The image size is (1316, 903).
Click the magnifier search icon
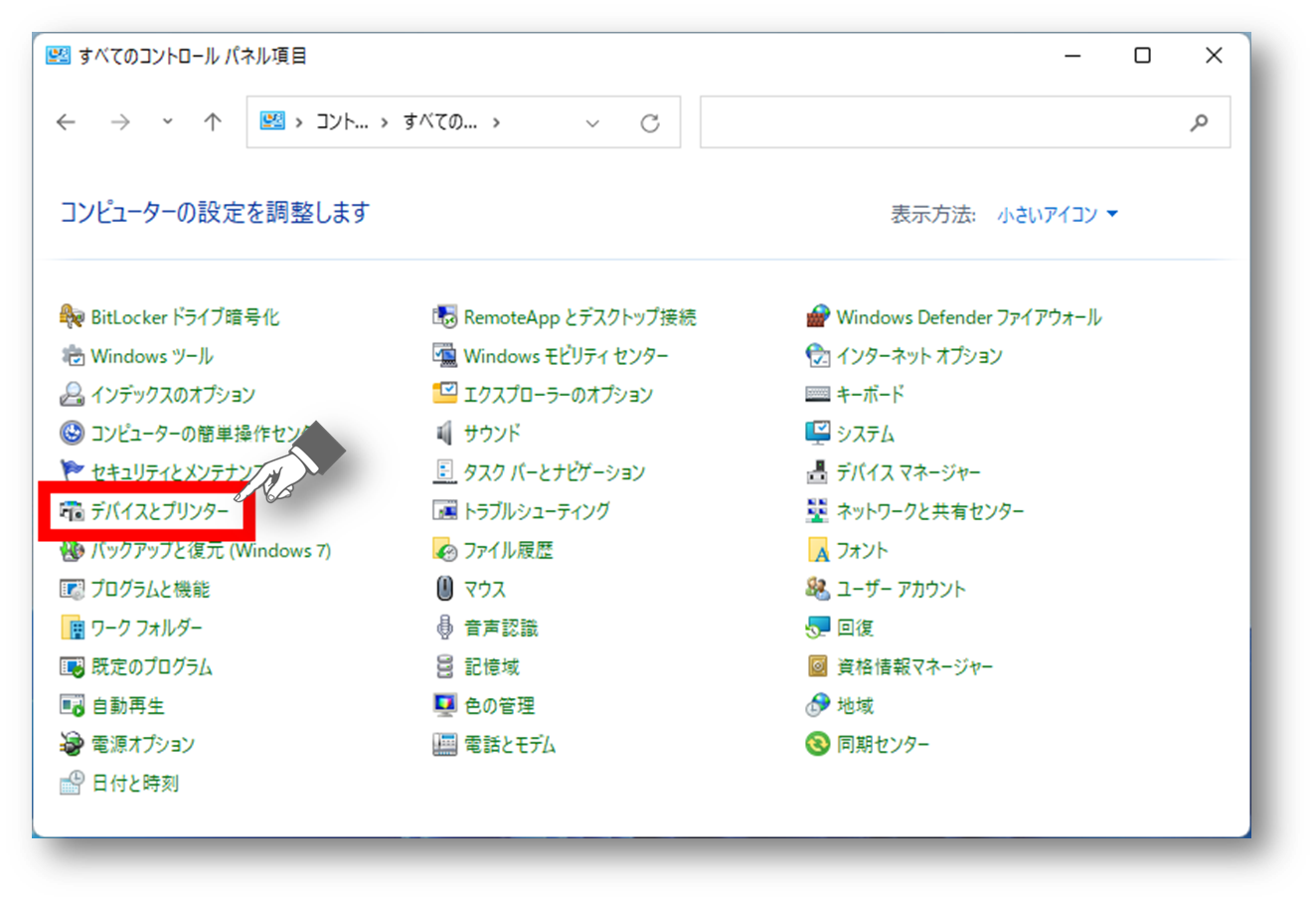pos(1200,122)
